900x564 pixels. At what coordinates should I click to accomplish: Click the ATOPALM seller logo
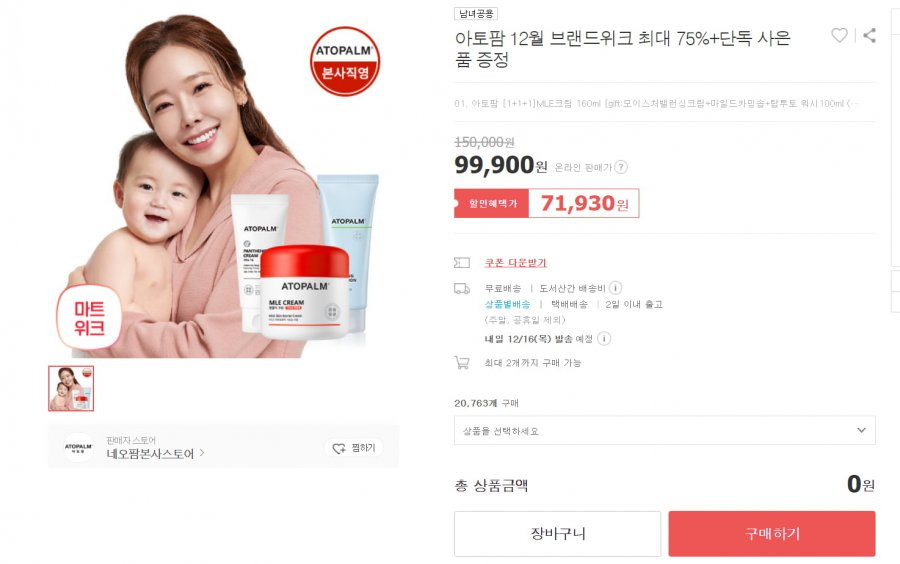79,448
